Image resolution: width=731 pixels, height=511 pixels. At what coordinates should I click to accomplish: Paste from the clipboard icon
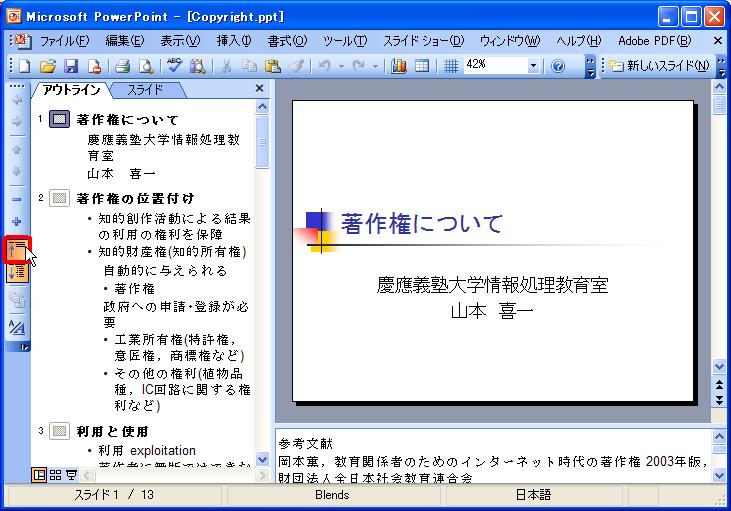pos(273,66)
